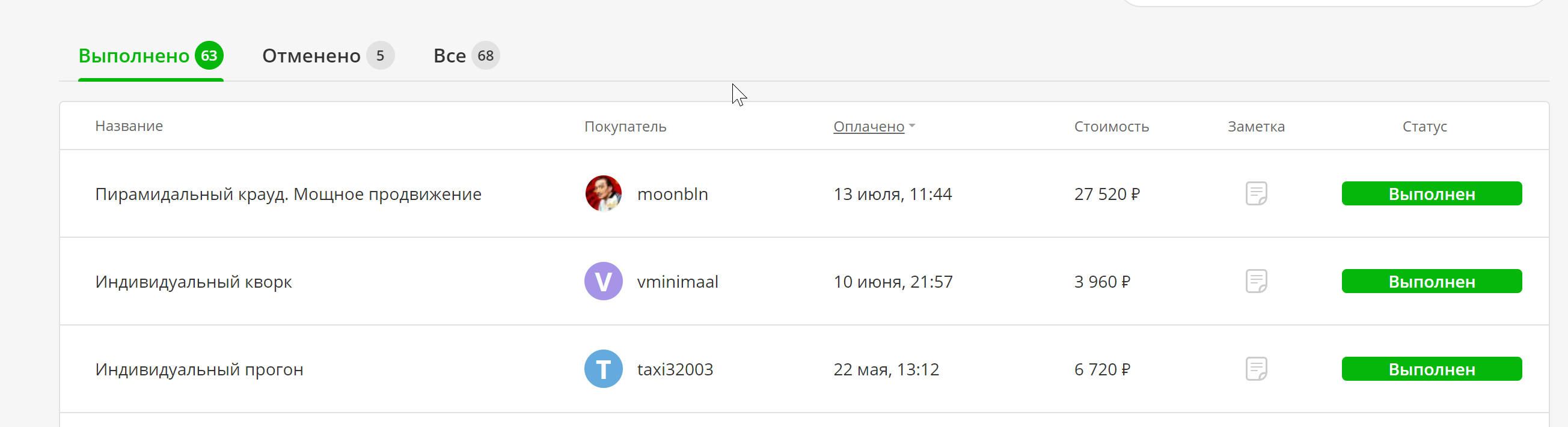Click taxi32003's blue T avatar
1568x427 pixels.
pos(603,369)
